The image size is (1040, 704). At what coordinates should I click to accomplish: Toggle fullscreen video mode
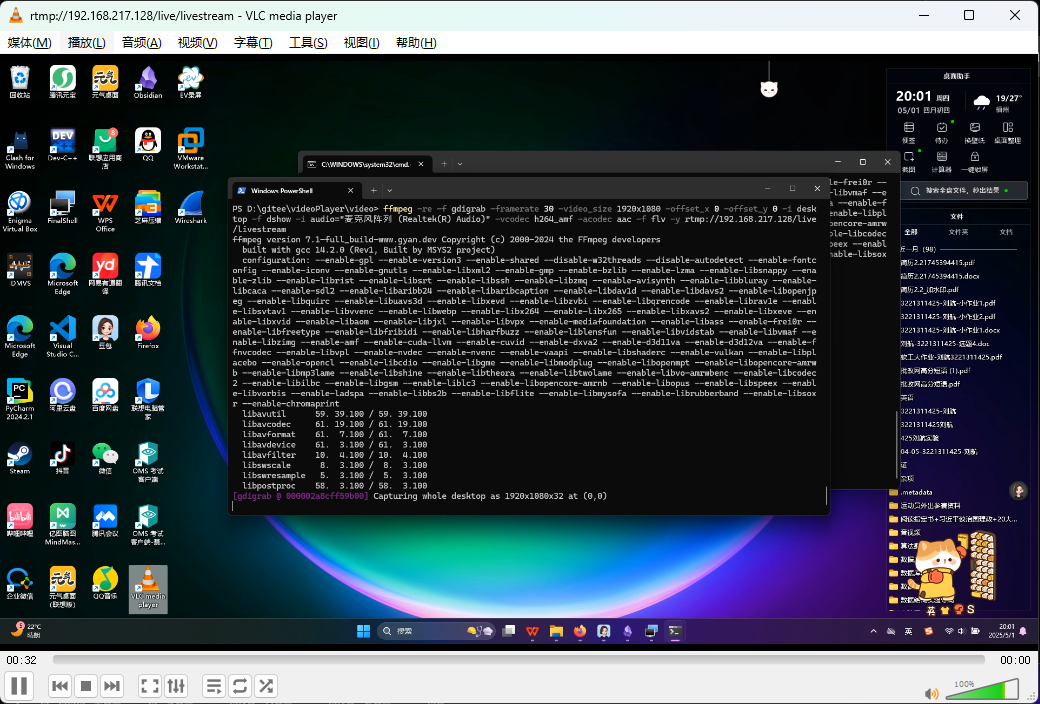[150, 686]
